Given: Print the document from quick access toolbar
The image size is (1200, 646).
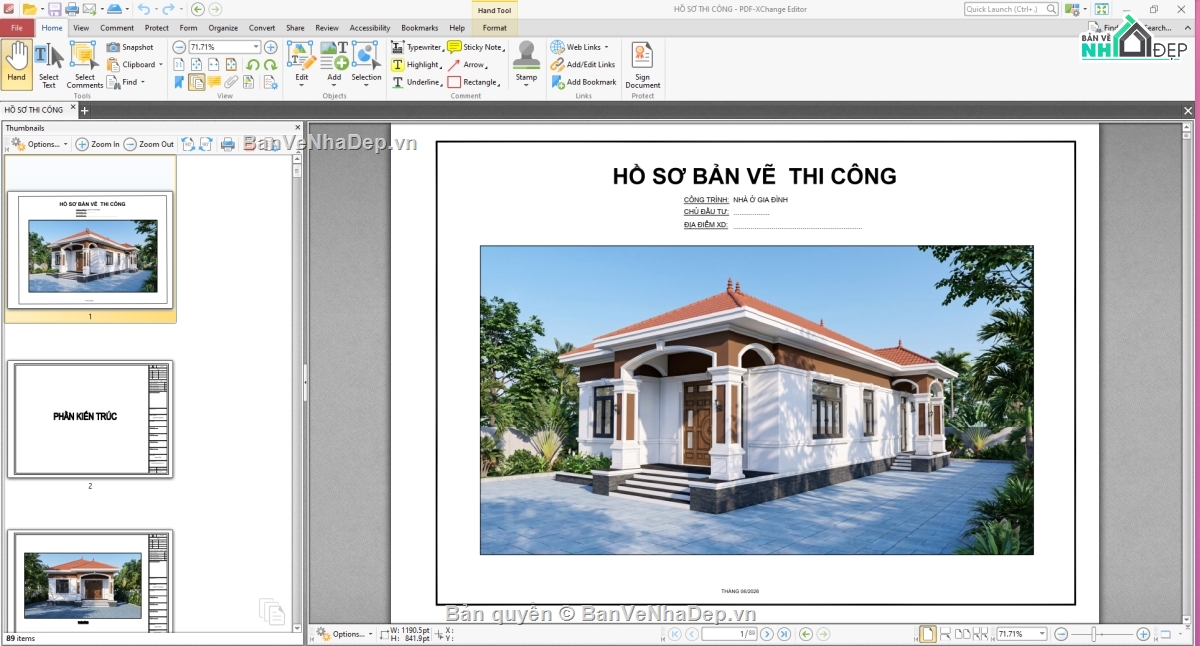Looking at the screenshot, I should pyautogui.click(x=72, y=9).
